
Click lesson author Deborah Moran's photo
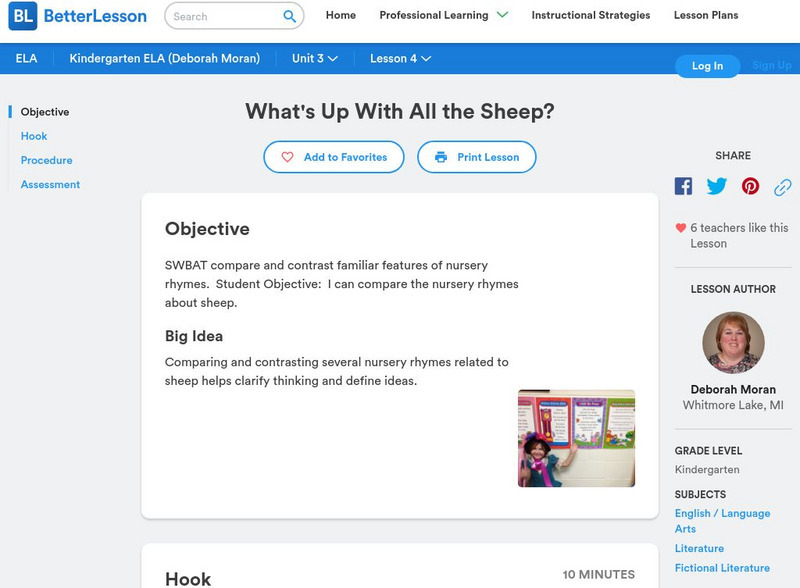733,341
